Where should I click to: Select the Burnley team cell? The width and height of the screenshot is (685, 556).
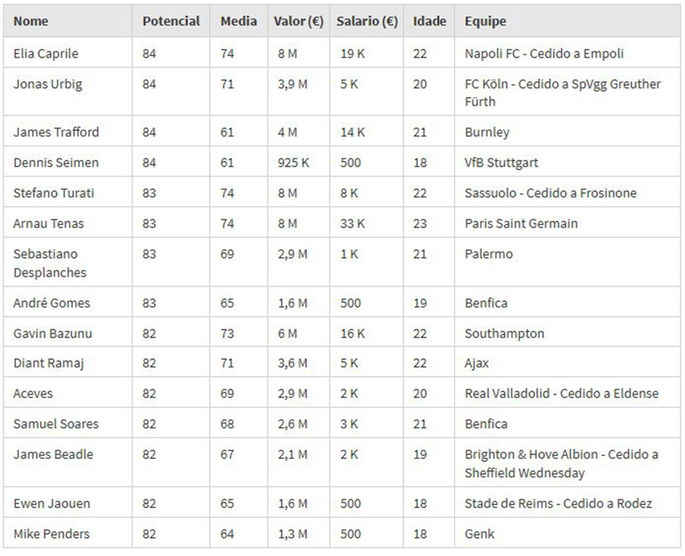pos(487,132)
